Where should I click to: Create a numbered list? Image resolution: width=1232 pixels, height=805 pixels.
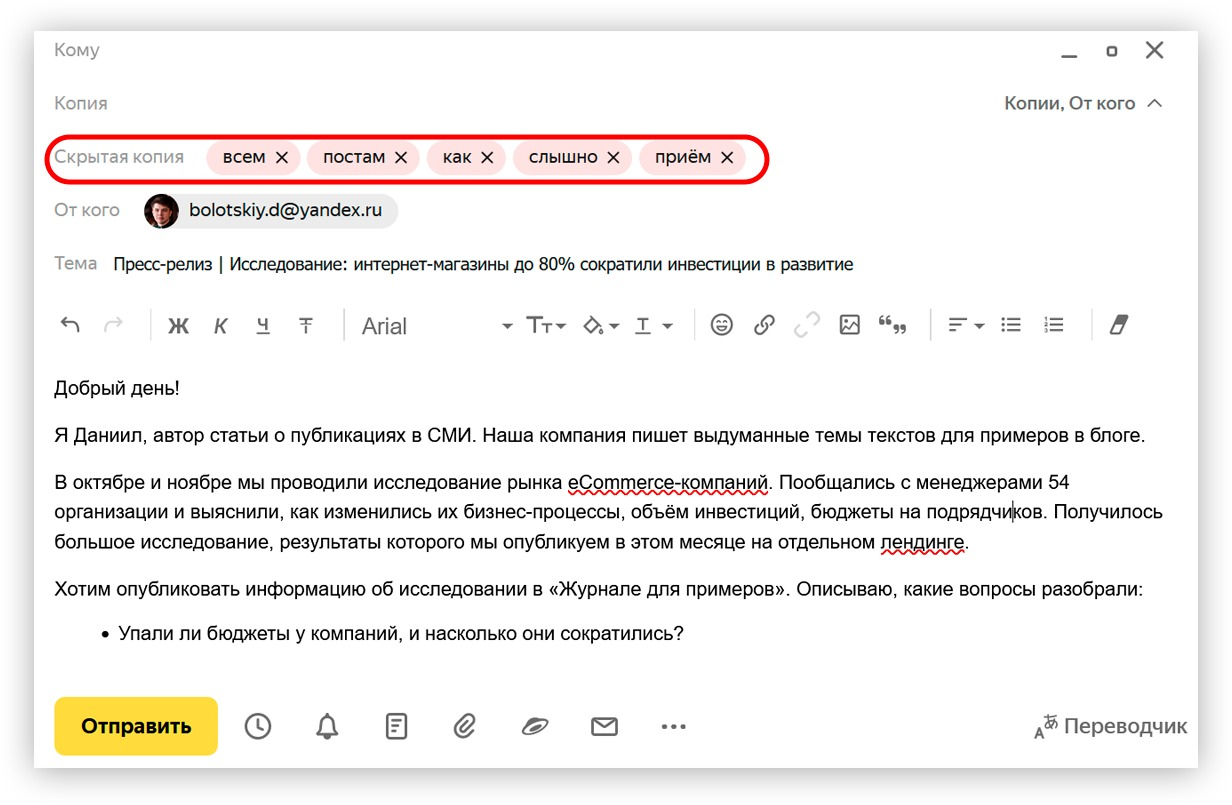pyautogui.click(x=1053, y=325)
